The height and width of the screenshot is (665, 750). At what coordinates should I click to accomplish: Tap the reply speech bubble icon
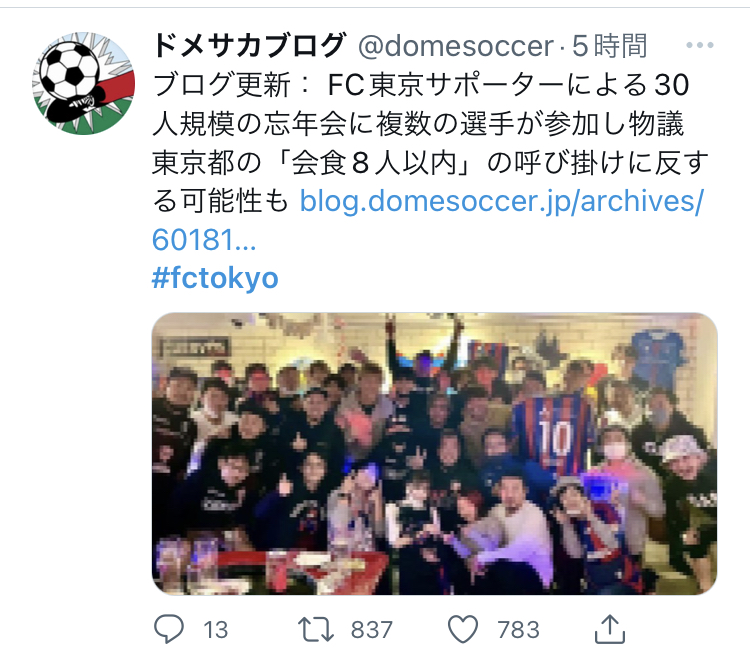(x=168, y=629)
